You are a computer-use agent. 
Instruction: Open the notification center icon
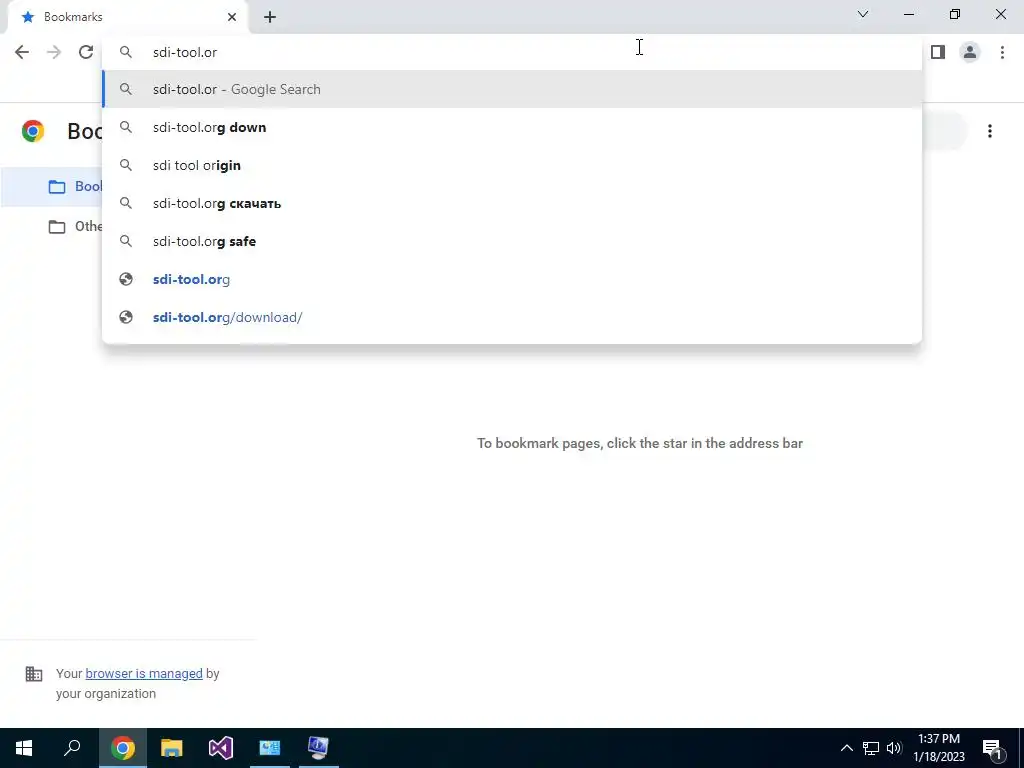(x=993, y=749)
